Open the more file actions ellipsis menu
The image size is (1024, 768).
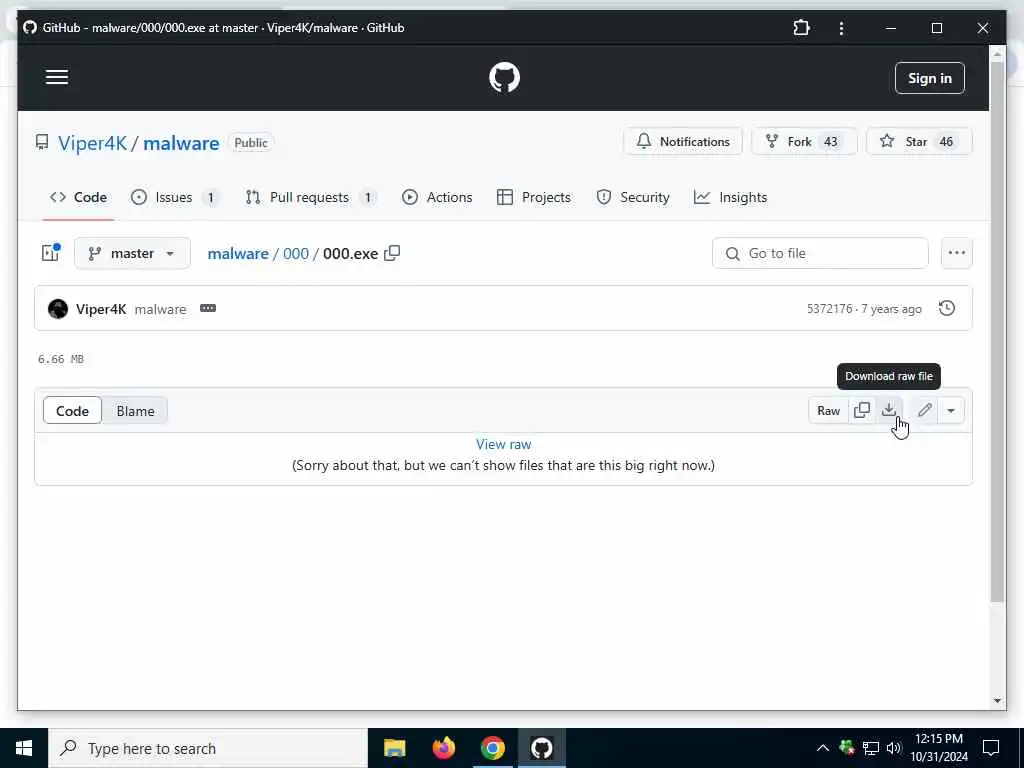tap(956, 253)
